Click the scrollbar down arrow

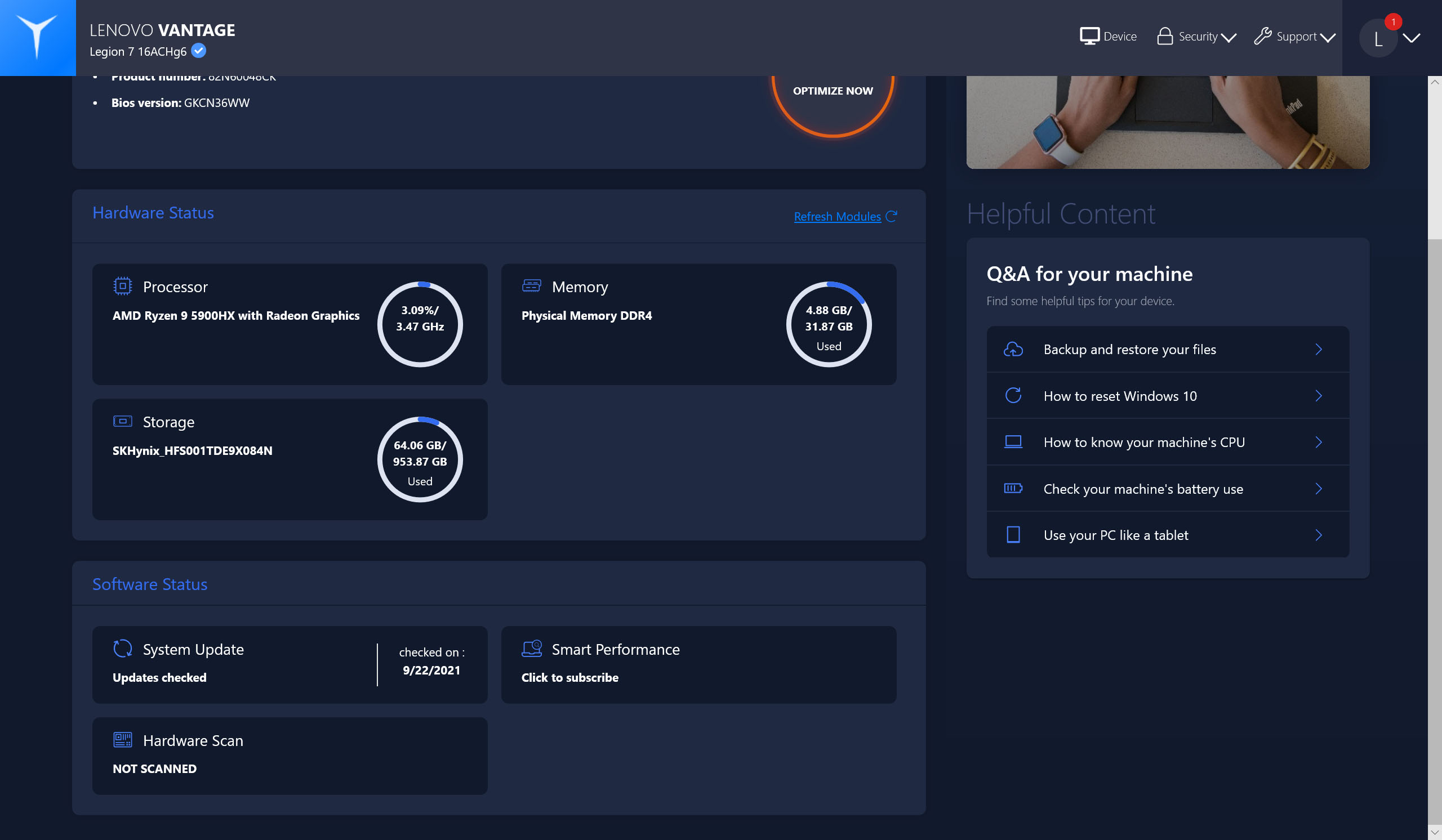pos(1435,832)
